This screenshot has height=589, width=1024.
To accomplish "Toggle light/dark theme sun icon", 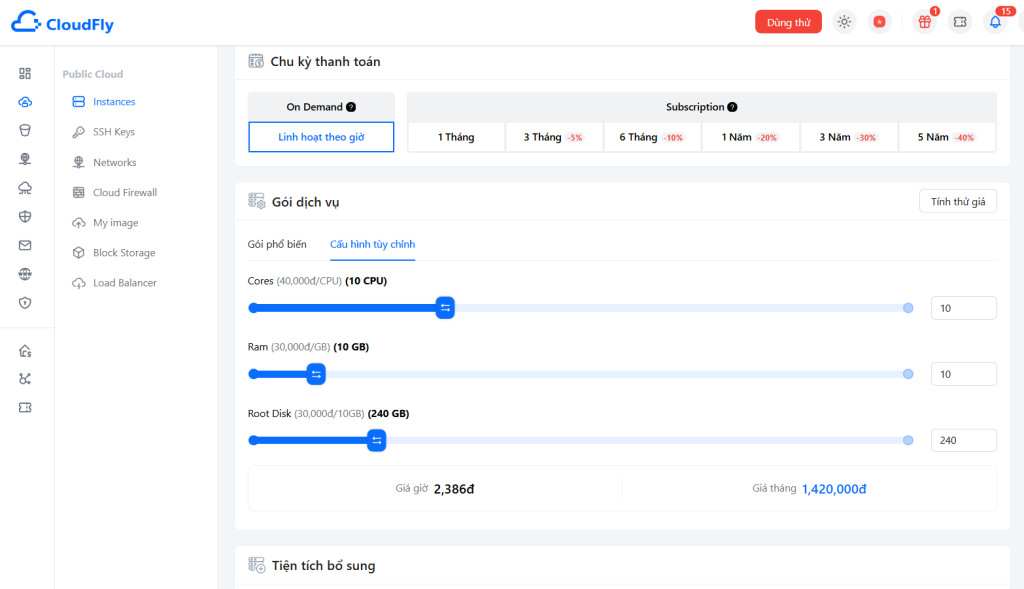I will (x=845, y=22).
